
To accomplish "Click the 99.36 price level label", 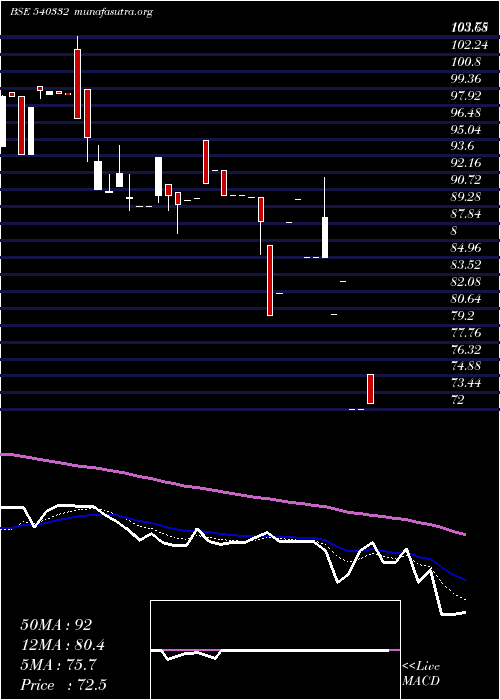I will (x=466, y=78).
